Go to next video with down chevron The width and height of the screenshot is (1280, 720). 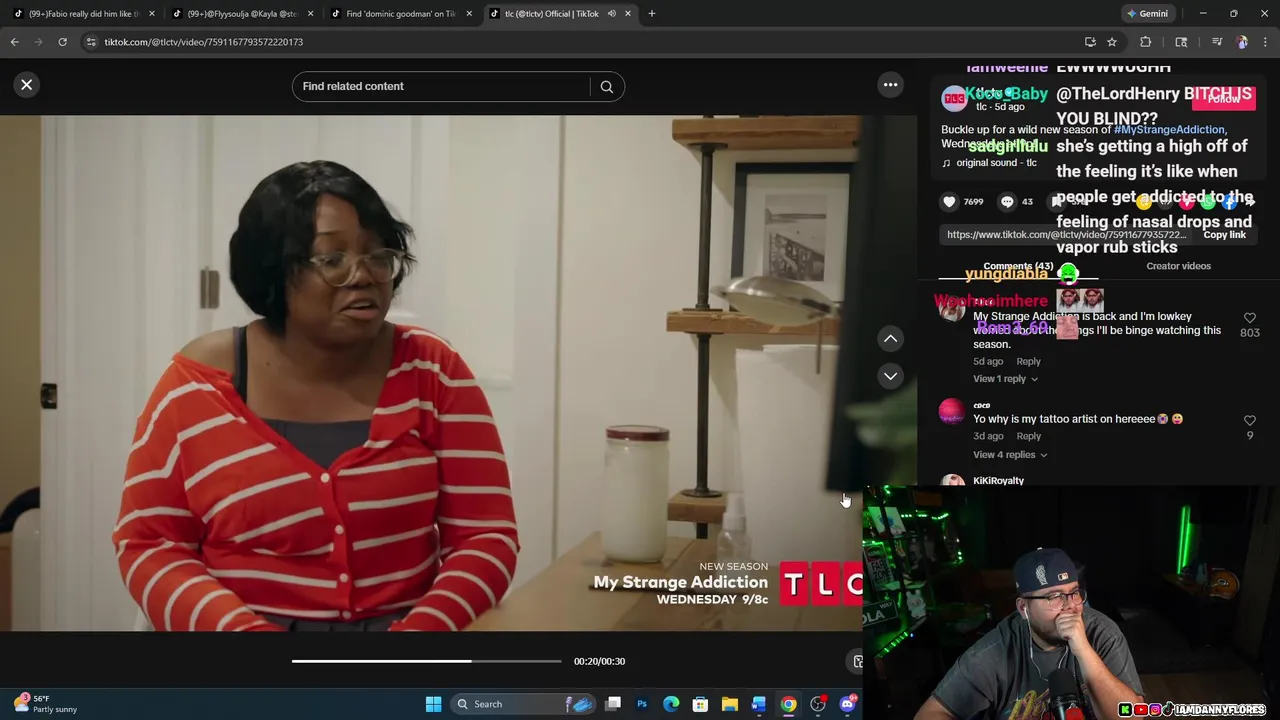(x=890, y=376)
